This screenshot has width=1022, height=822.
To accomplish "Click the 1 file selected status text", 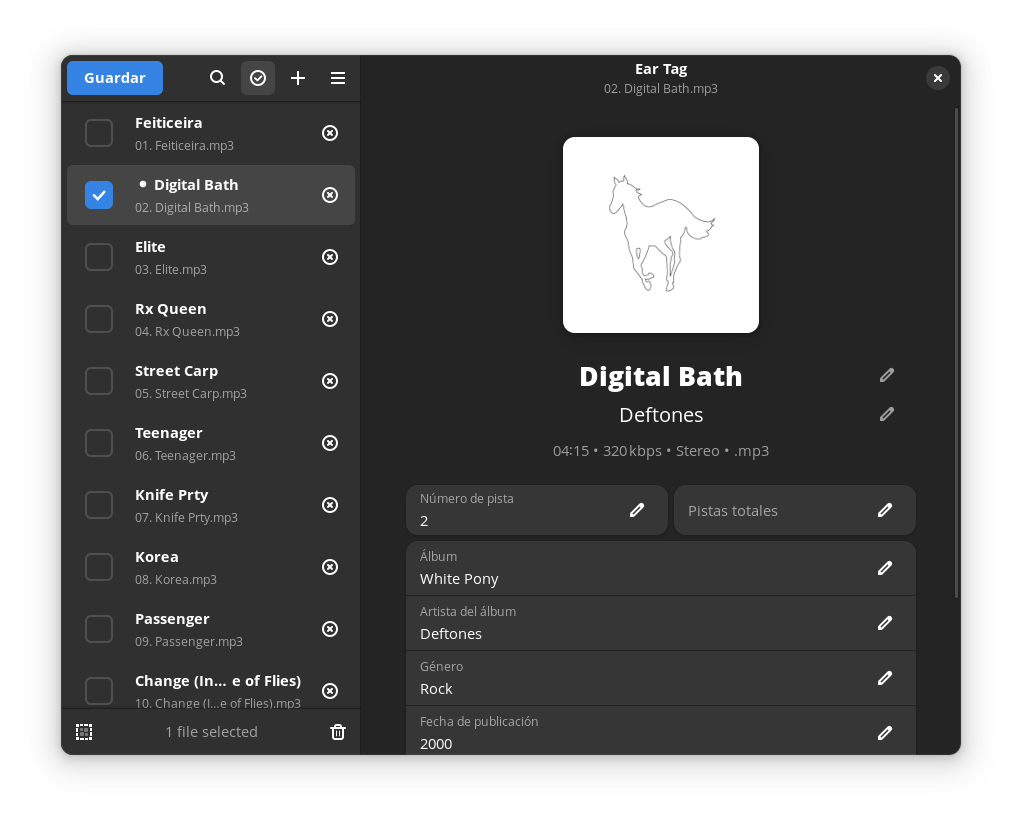I will 211,732.
